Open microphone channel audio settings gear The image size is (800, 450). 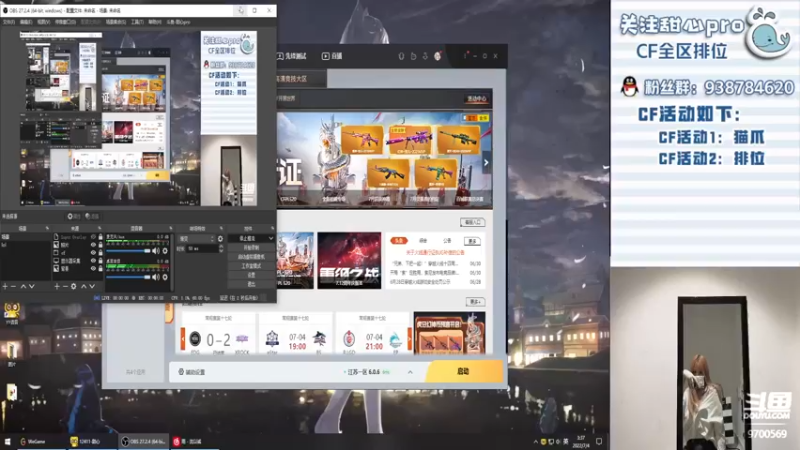165,251
